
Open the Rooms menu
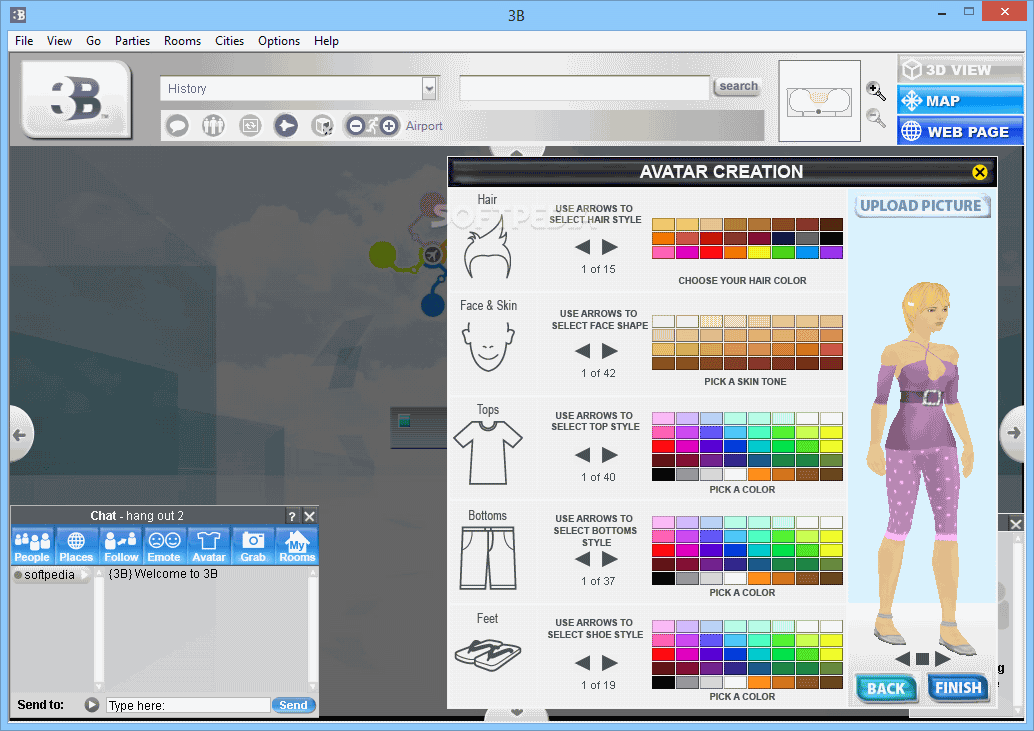point(182,41)
